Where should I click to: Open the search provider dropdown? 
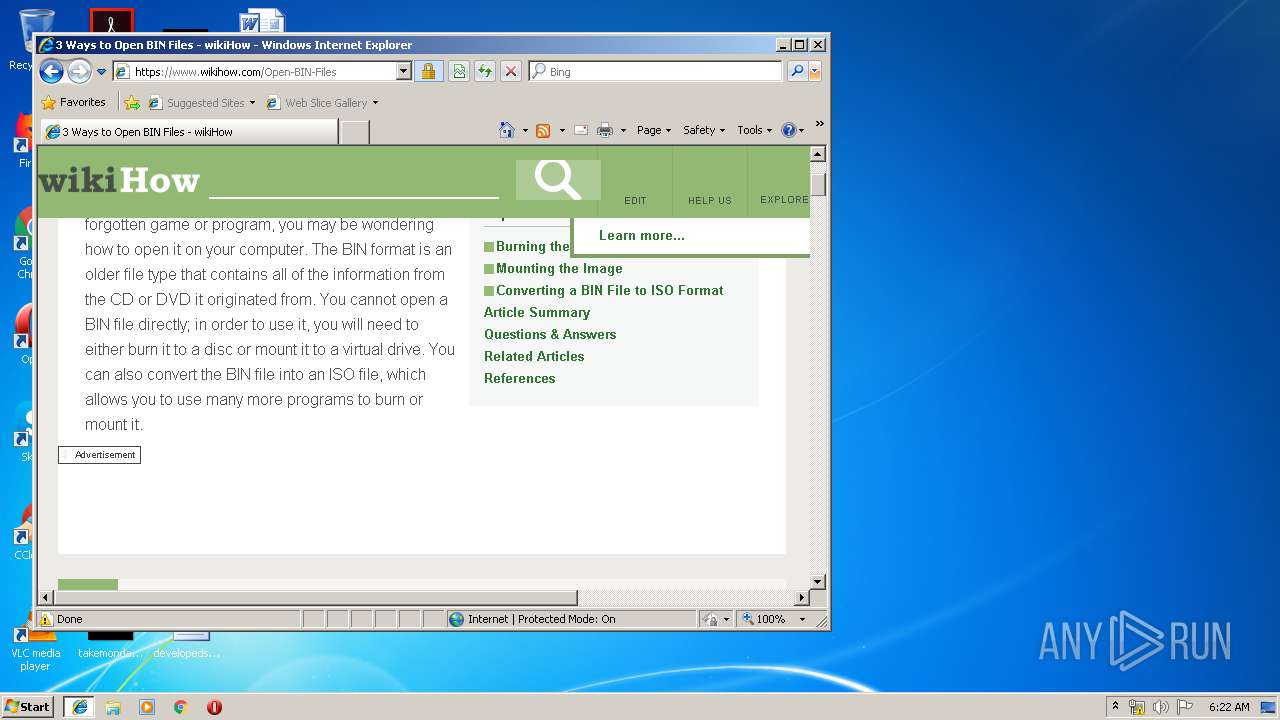[x=815, y=71]
